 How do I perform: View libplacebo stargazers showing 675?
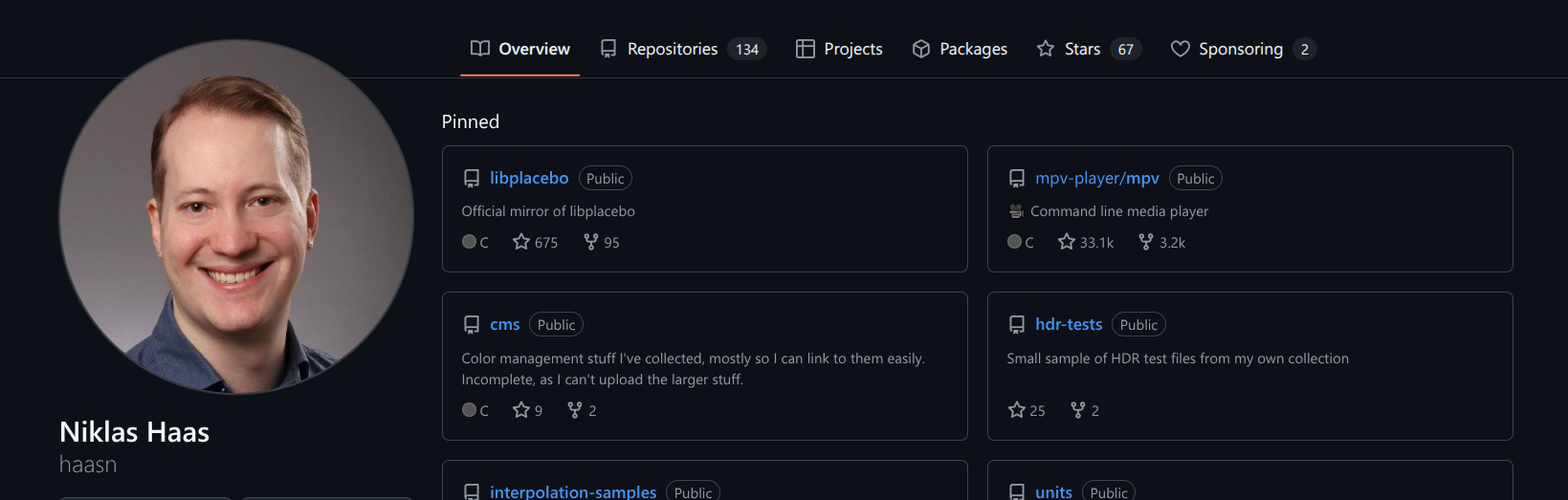click(x=536, y=242)
